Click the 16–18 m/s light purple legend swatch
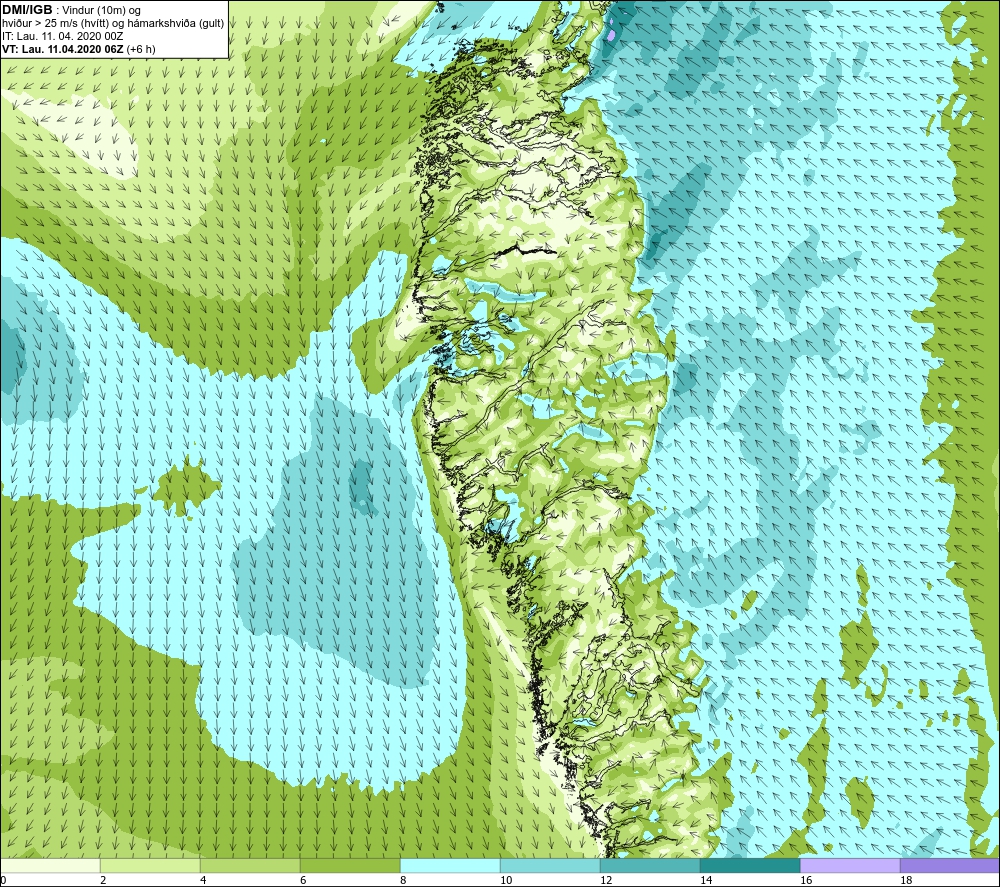Viewport: 1000px width, 887px height. click(x=850, y=865)
